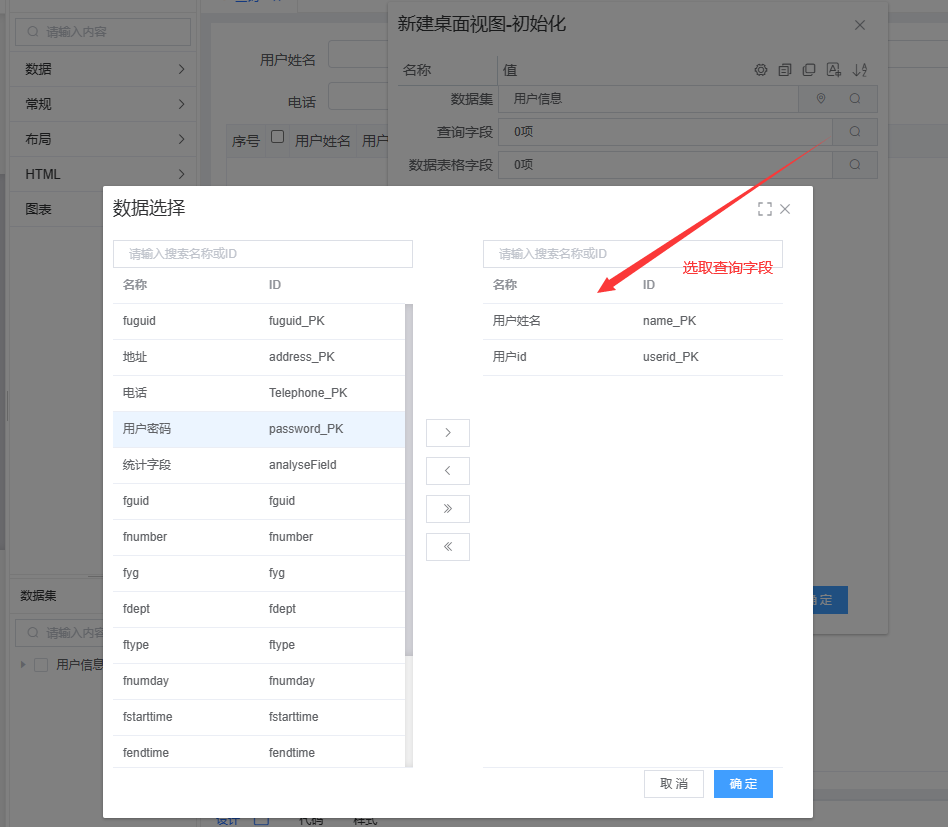The height and width of the screenshot is (827, 948).
Task: Click the sort icon in the 值 header
Action: [x=861, y=70]
